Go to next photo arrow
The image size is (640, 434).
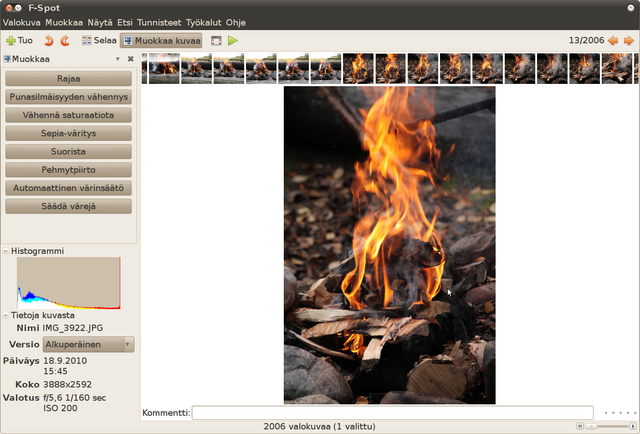point(629,41)
